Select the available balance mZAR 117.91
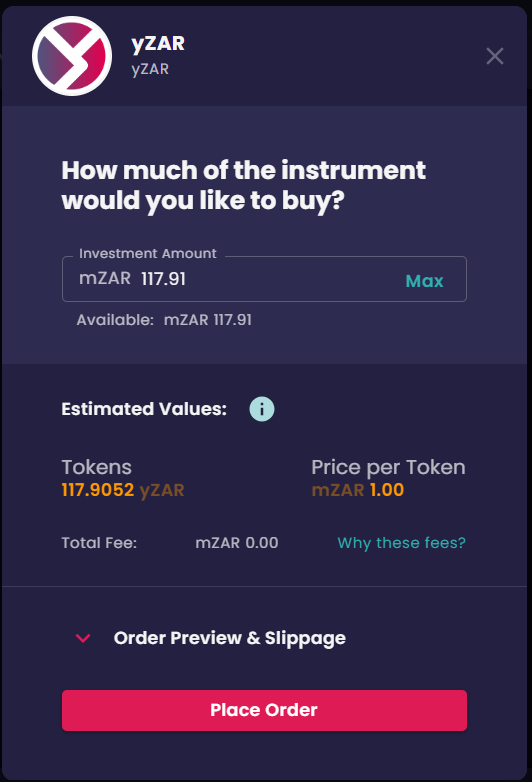Screen dimensions: 532x782 [x=208, y=320]
